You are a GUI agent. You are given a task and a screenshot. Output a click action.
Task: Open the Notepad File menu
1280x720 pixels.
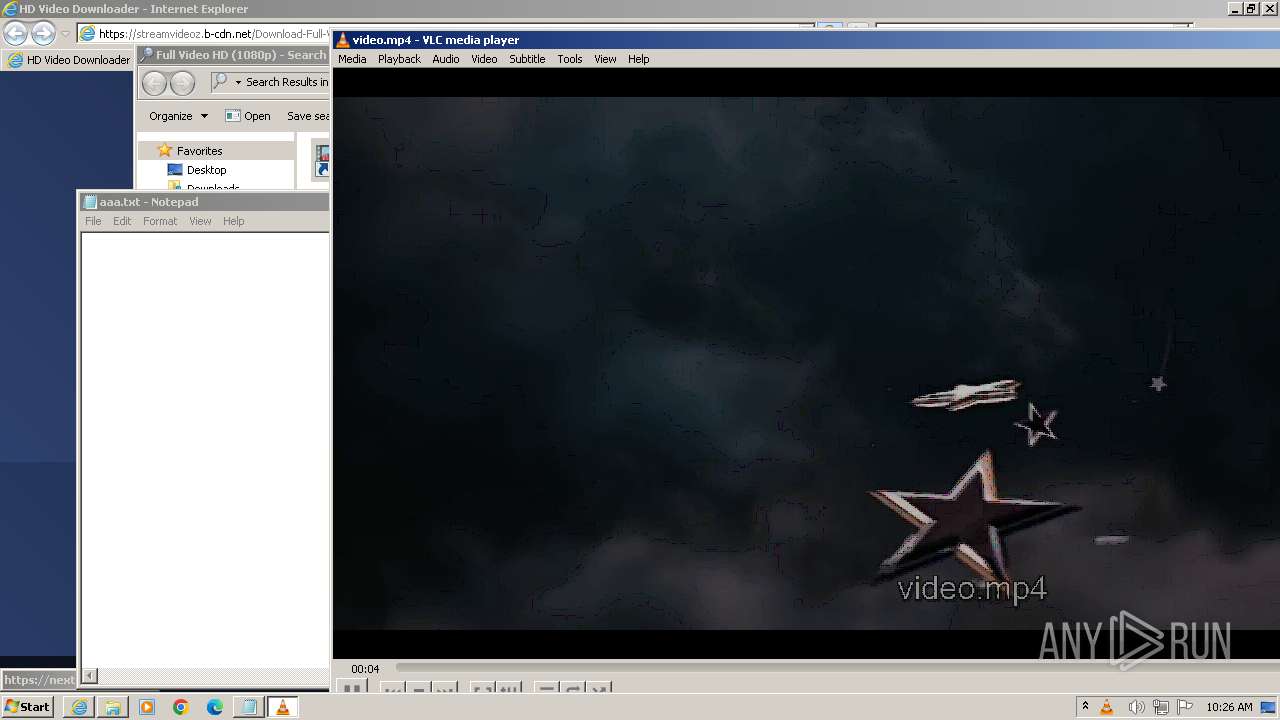tap(93, 221)
